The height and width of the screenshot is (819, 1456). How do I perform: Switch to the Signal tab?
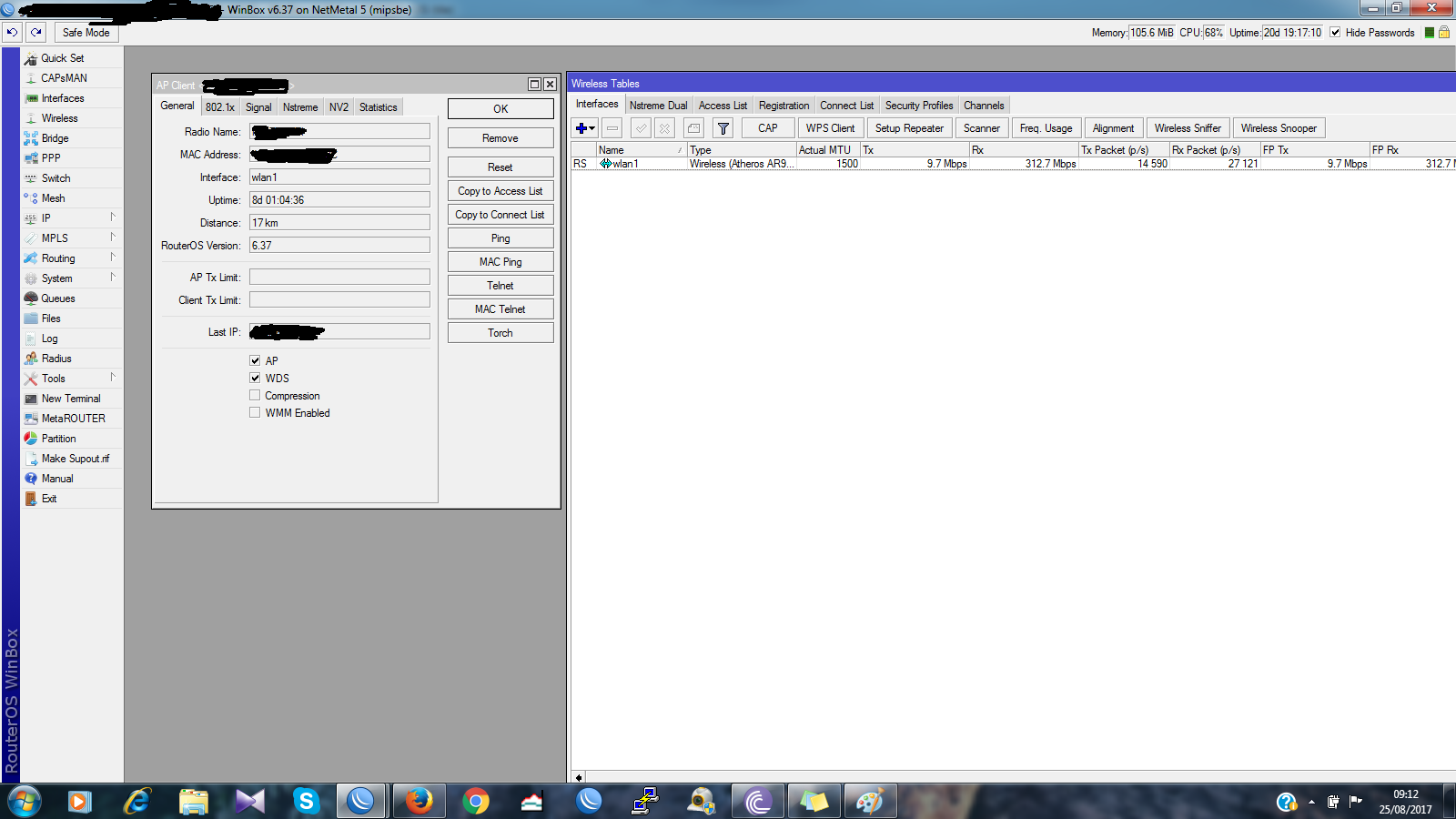click(x=258, y=107)
